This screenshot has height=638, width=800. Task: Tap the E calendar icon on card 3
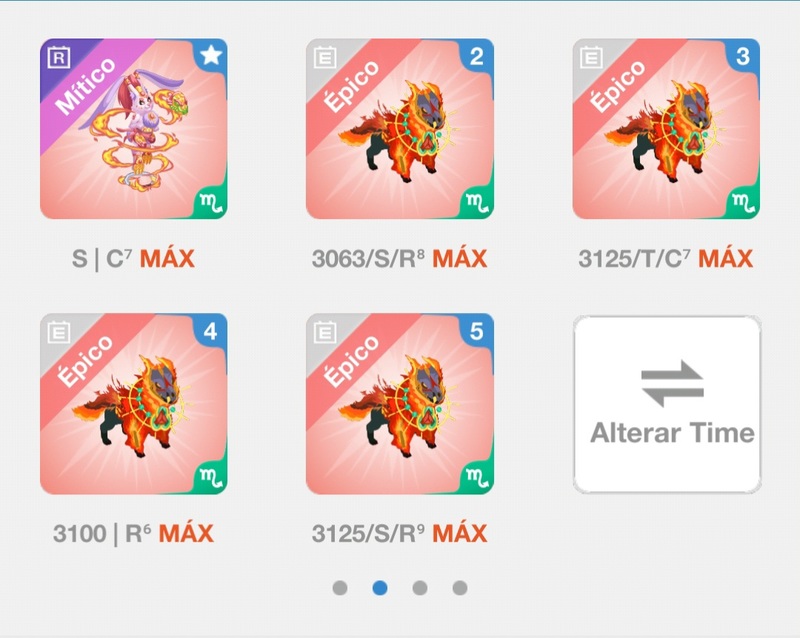coord(591,57)
